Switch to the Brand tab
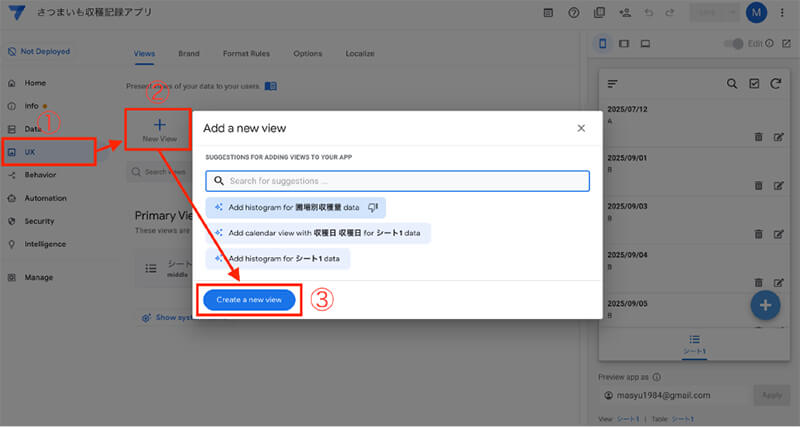 point(188,53)
